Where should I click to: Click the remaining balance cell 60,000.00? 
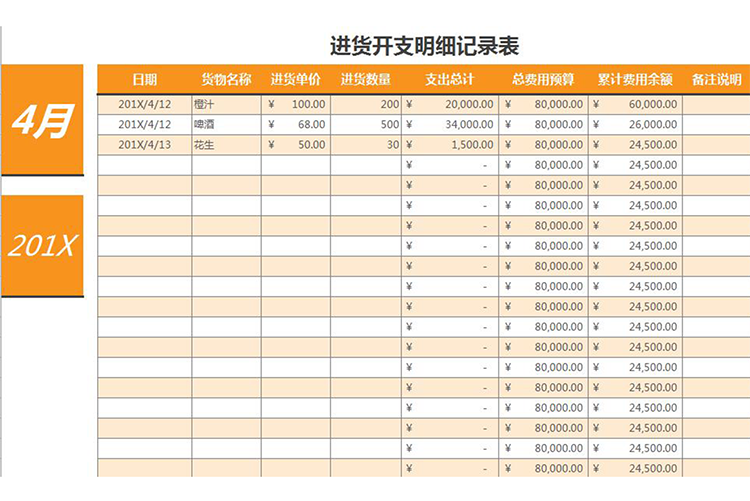click(x=635, y=104)
